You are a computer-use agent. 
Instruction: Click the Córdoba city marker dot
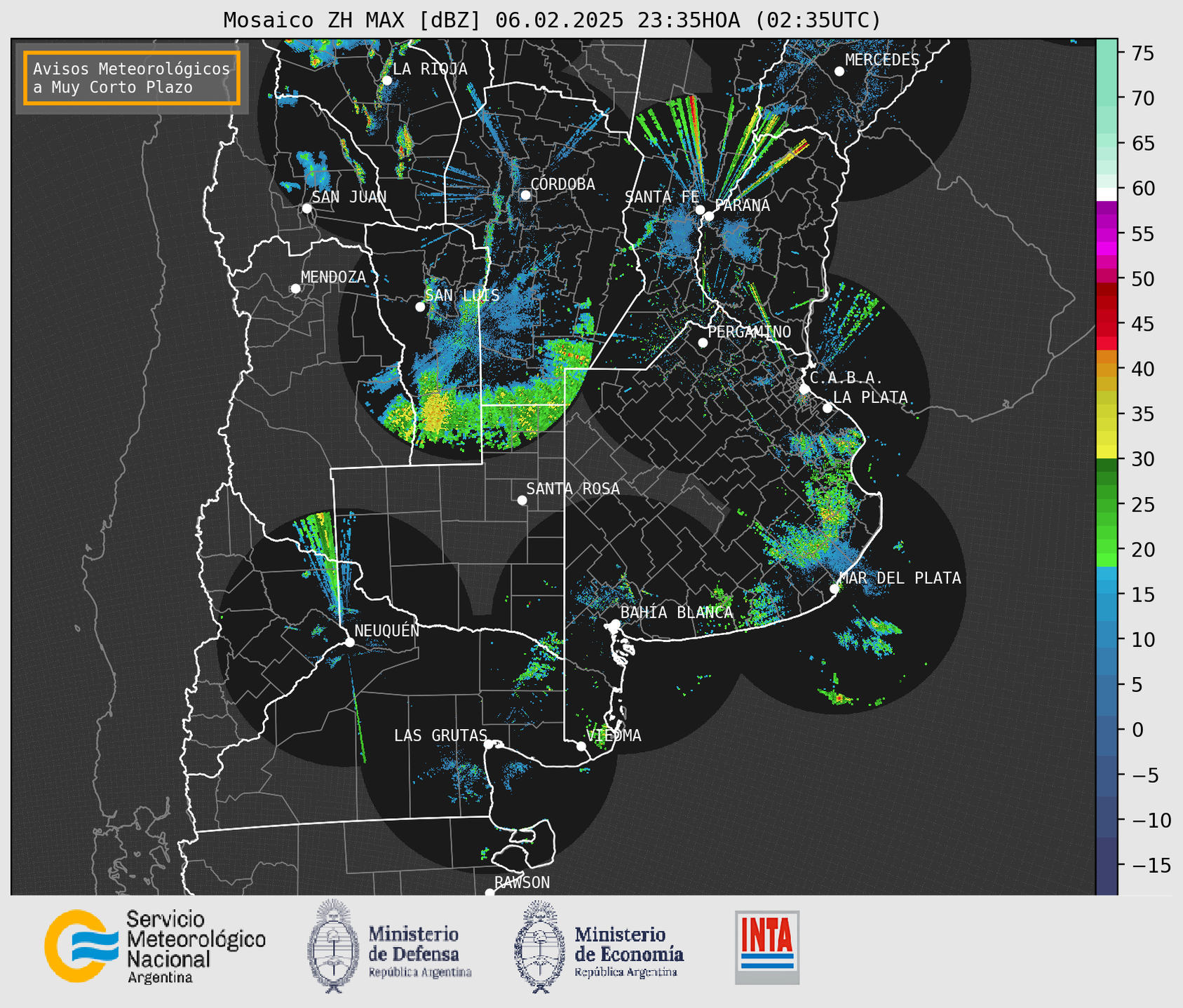(x=525, y=195)
